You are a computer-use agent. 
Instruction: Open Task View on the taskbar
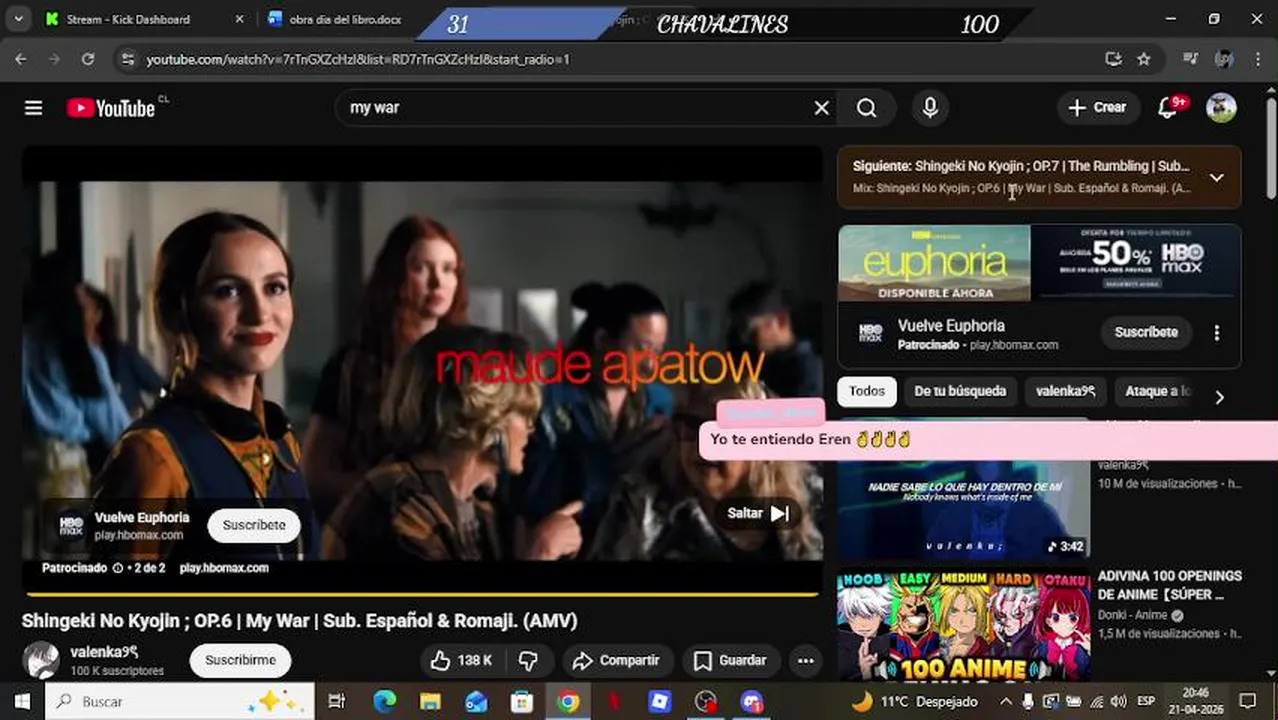coord(337,701)
